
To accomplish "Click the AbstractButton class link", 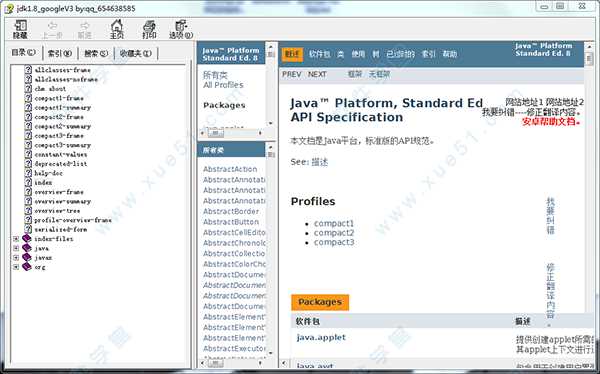I will 231,222.
